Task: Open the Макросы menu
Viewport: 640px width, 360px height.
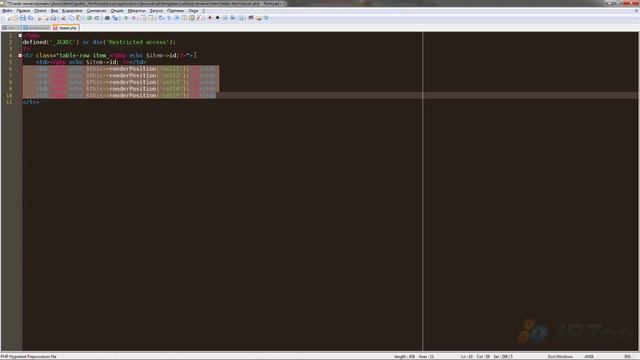Action: tap(136, 11)
